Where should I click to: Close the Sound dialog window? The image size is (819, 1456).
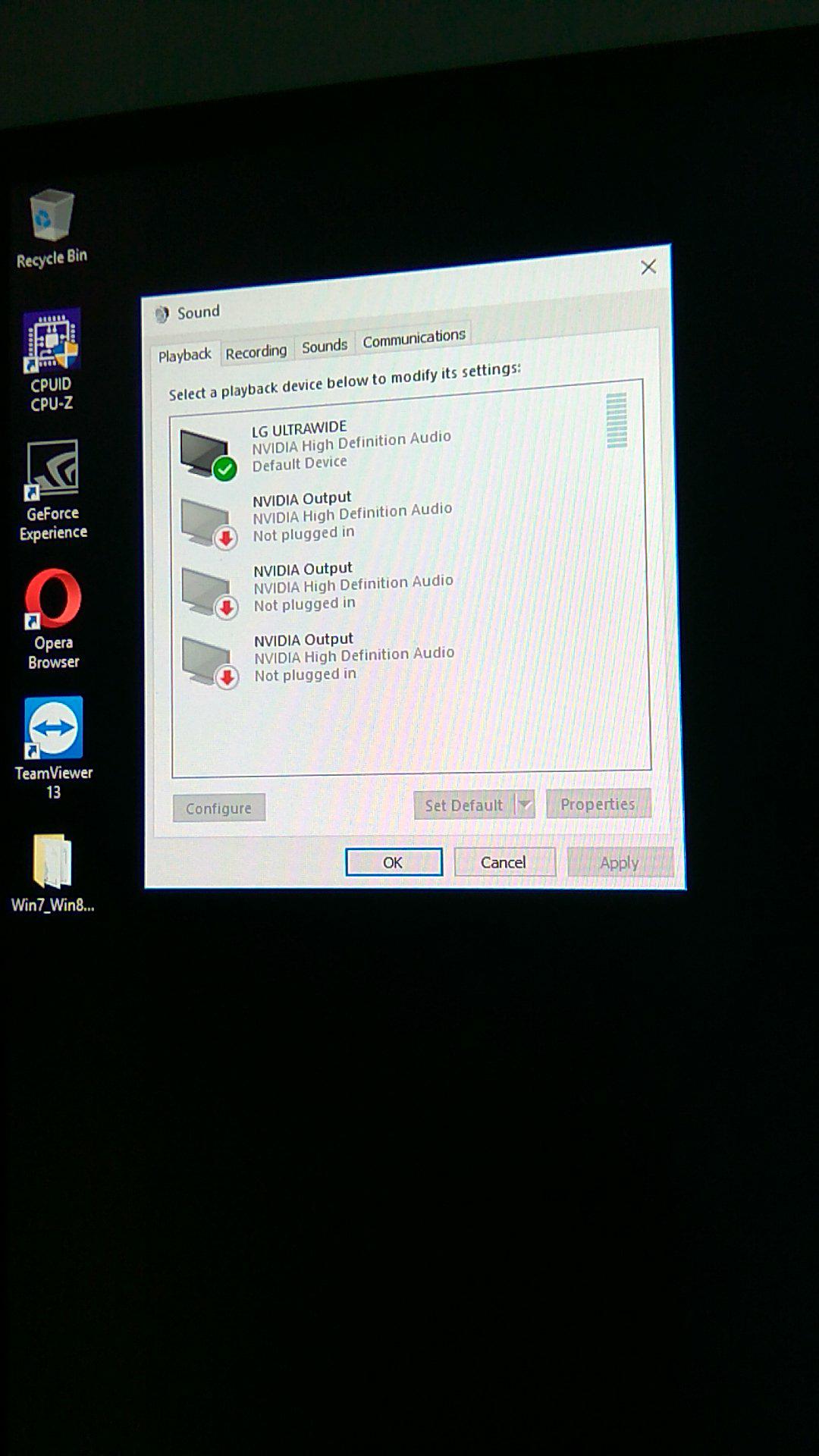coord(648,267)
